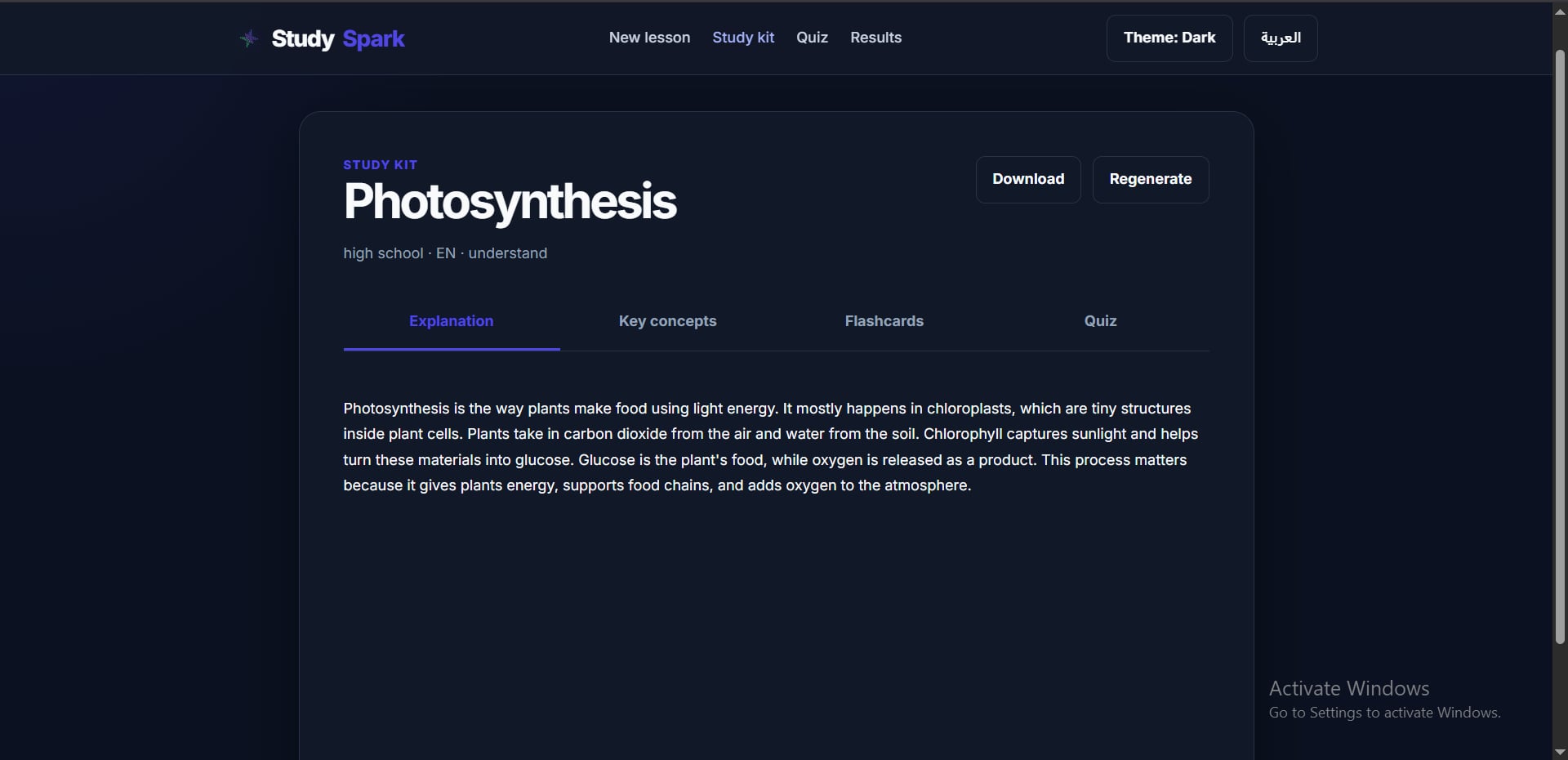Viewport: 1568px width, 760px height.
Task: Download the Photosynthesis study kit
Action: point(1028,180)
